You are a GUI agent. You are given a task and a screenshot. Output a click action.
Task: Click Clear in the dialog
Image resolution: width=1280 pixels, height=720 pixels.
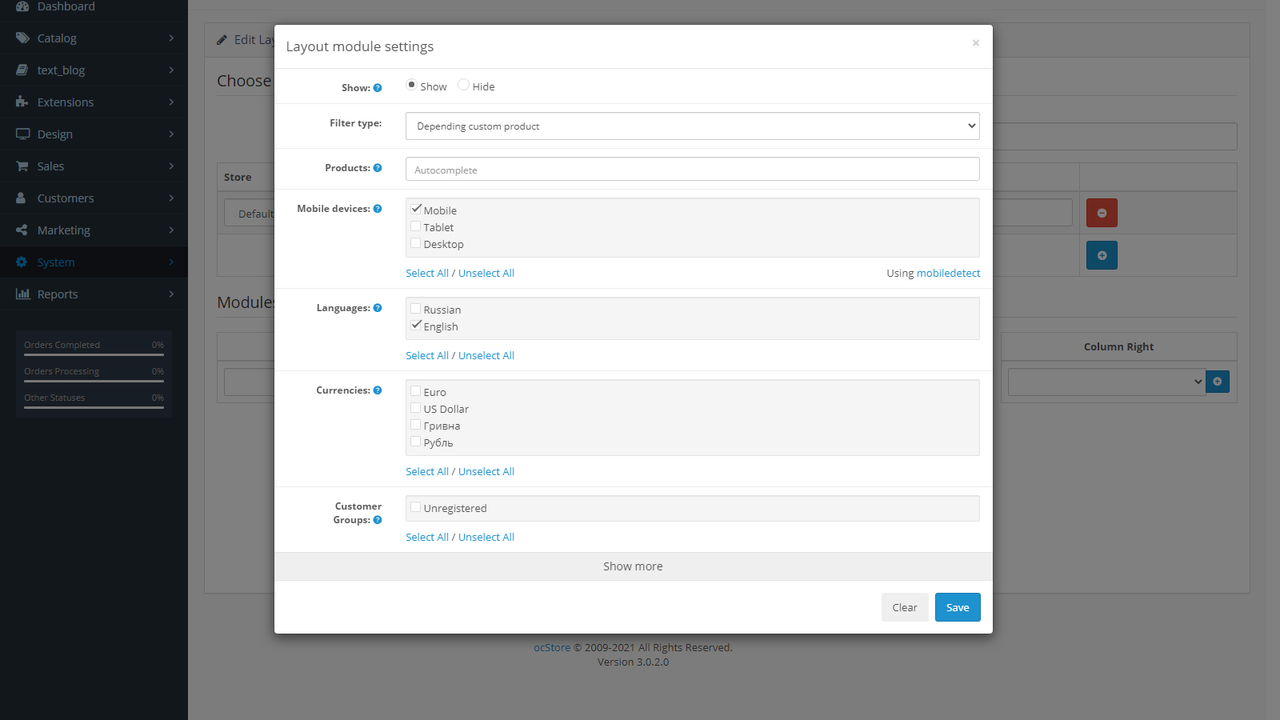pyautogui.click(x=904, y=607)
